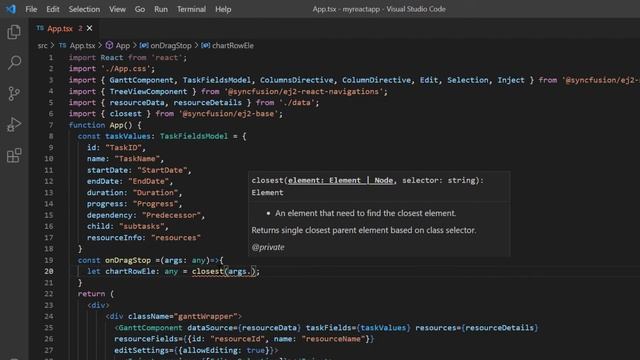Click 'editSettings' attribute on line 27
This screenshot has height=360, width=640.
pos(141,350)
